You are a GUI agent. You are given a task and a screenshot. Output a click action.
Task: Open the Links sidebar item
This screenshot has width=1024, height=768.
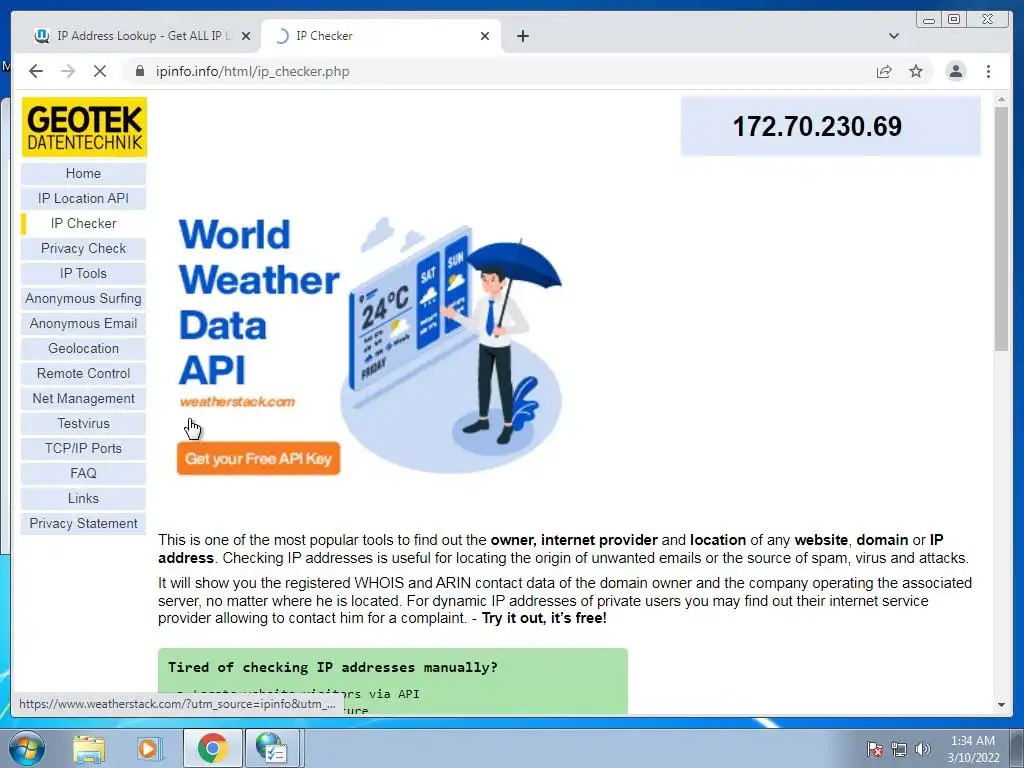click(83, 498)
